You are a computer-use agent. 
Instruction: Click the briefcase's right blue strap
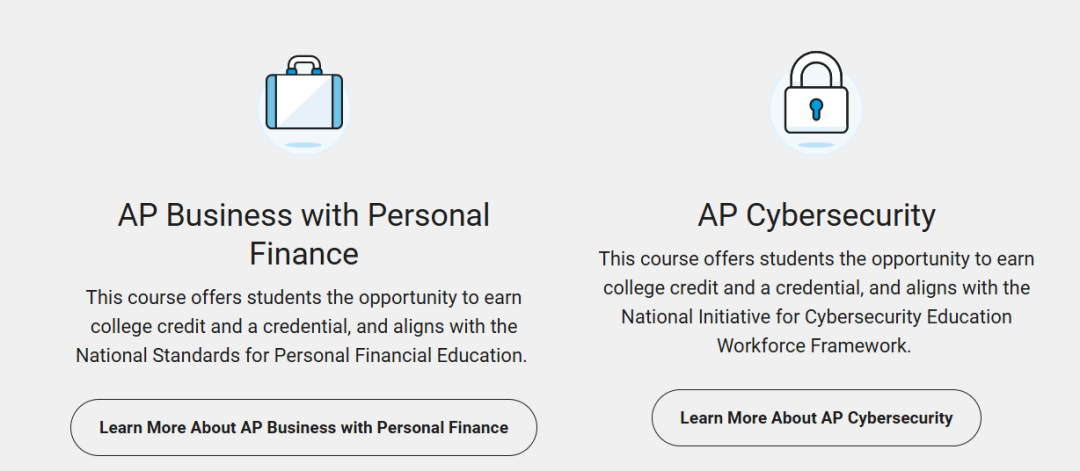point(336,102)
